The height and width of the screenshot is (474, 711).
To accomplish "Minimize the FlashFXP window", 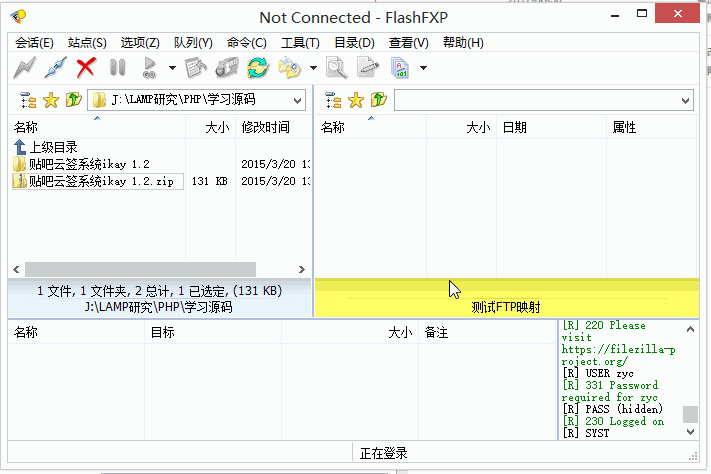I will (x=615, y=15).
